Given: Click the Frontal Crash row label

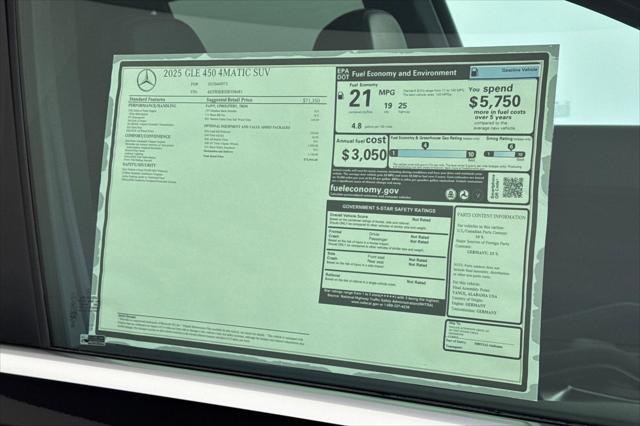Looking at the screenshot, I should [x=335, y=234].
